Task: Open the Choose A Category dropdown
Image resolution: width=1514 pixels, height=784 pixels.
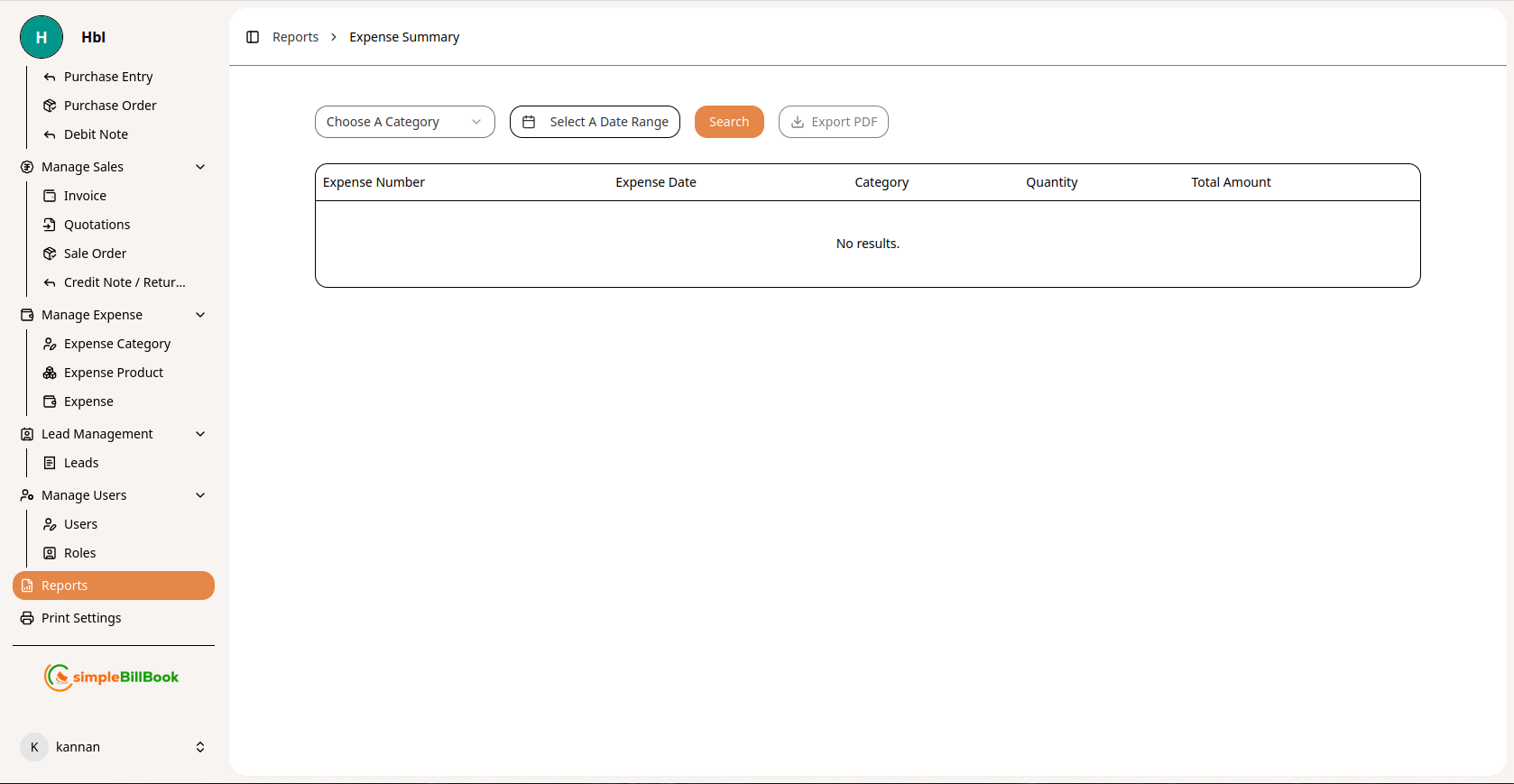Action: (404, 122)
